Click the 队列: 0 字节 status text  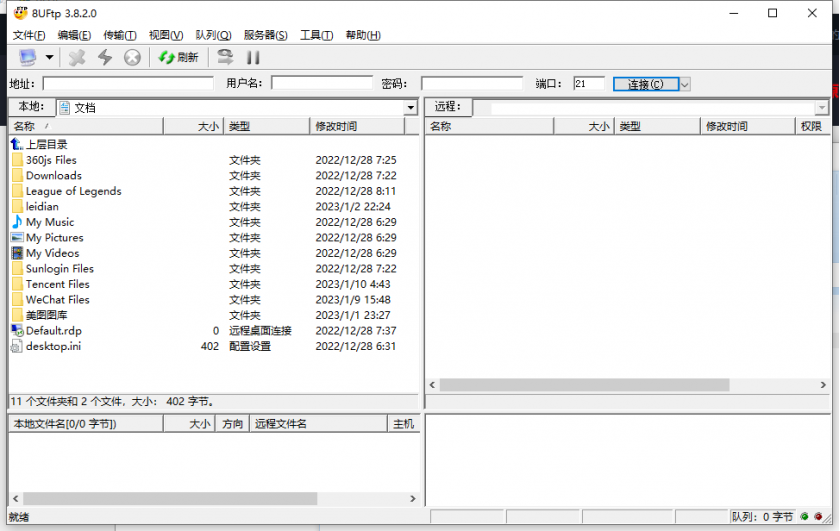(x=762, y=517)
